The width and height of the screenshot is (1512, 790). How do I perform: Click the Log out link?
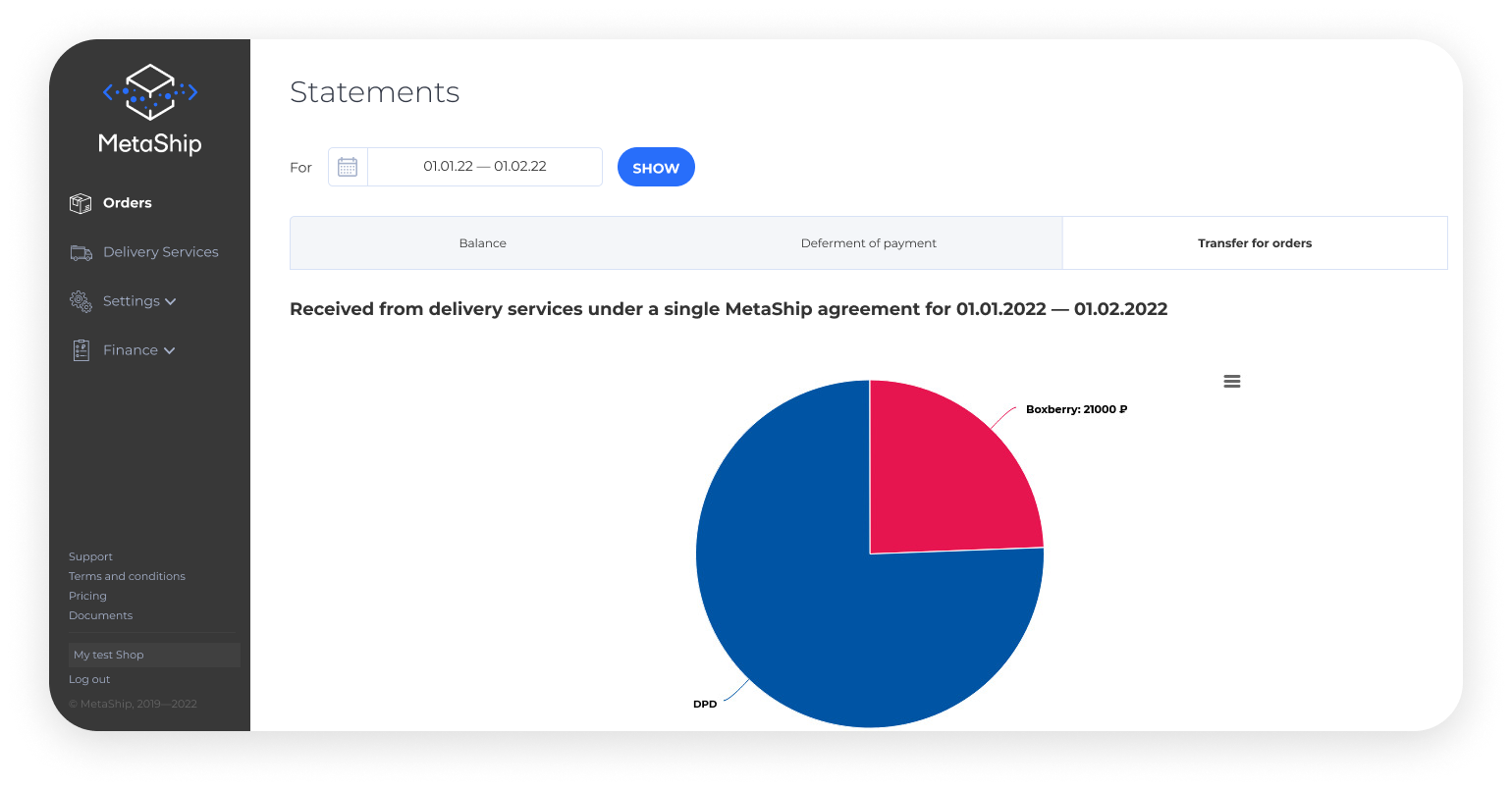89,679
